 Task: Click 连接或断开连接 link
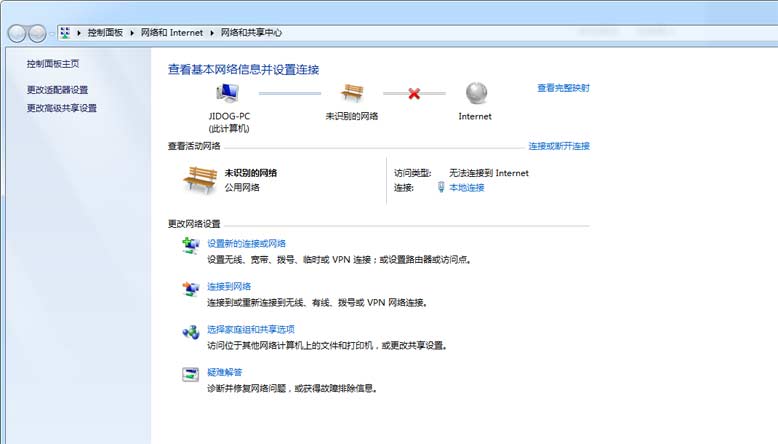[x=559, y=146]
